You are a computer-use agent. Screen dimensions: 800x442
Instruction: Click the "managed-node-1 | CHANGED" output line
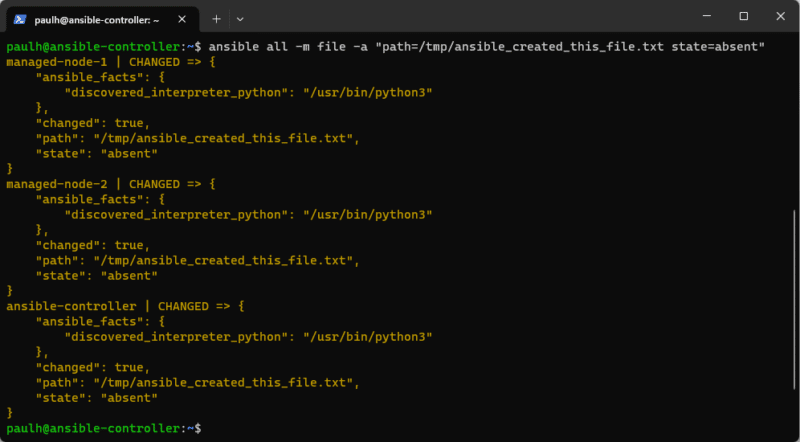(x=110, y=62)
